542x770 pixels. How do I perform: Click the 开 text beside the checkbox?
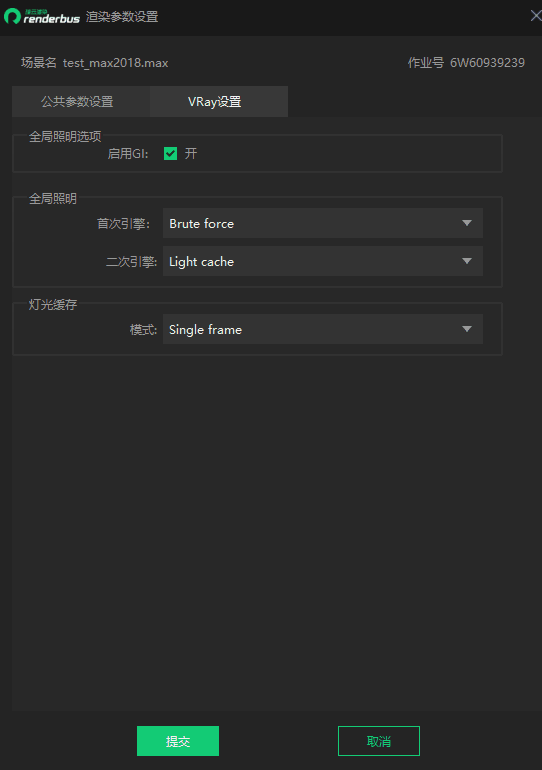pos(191,154)
